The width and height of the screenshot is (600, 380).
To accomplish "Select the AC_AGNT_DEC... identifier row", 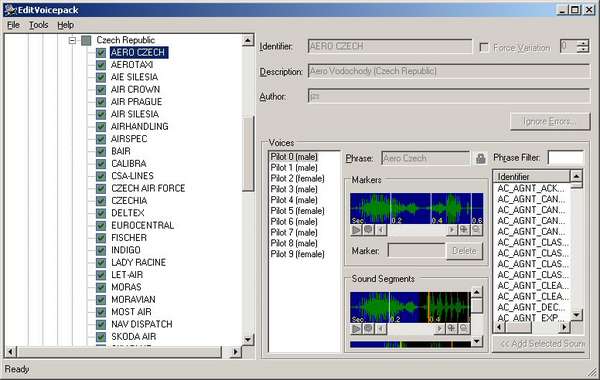I will pyautogui.click(x=531, y=307).
